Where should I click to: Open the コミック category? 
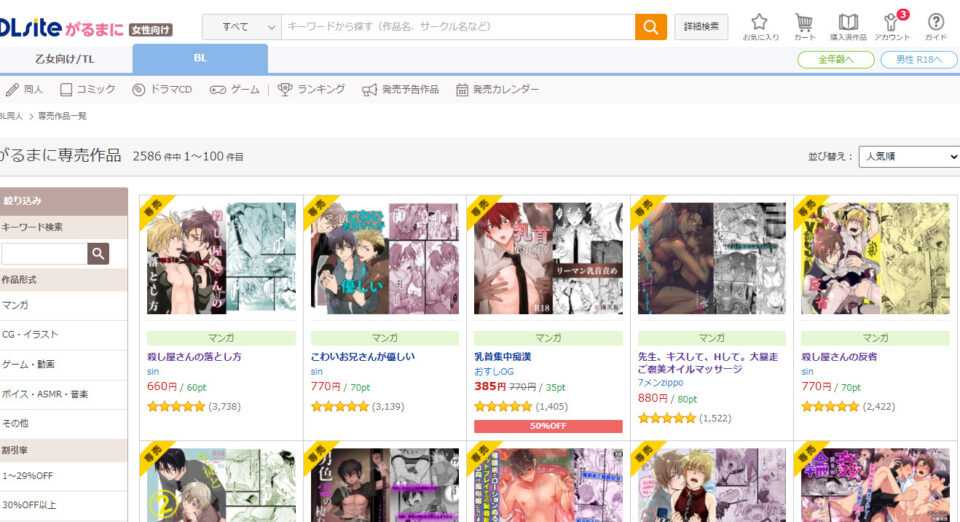pos(88,89)
